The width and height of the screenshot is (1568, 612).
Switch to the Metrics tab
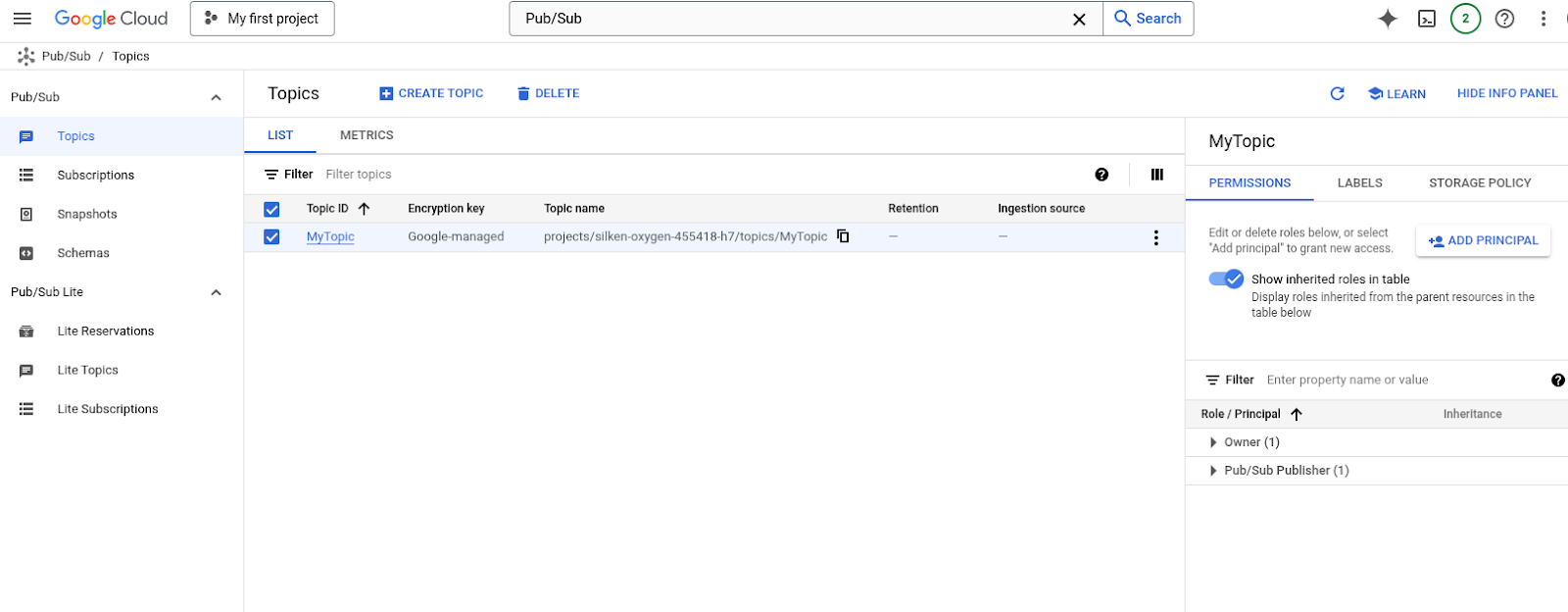[367, 135]
